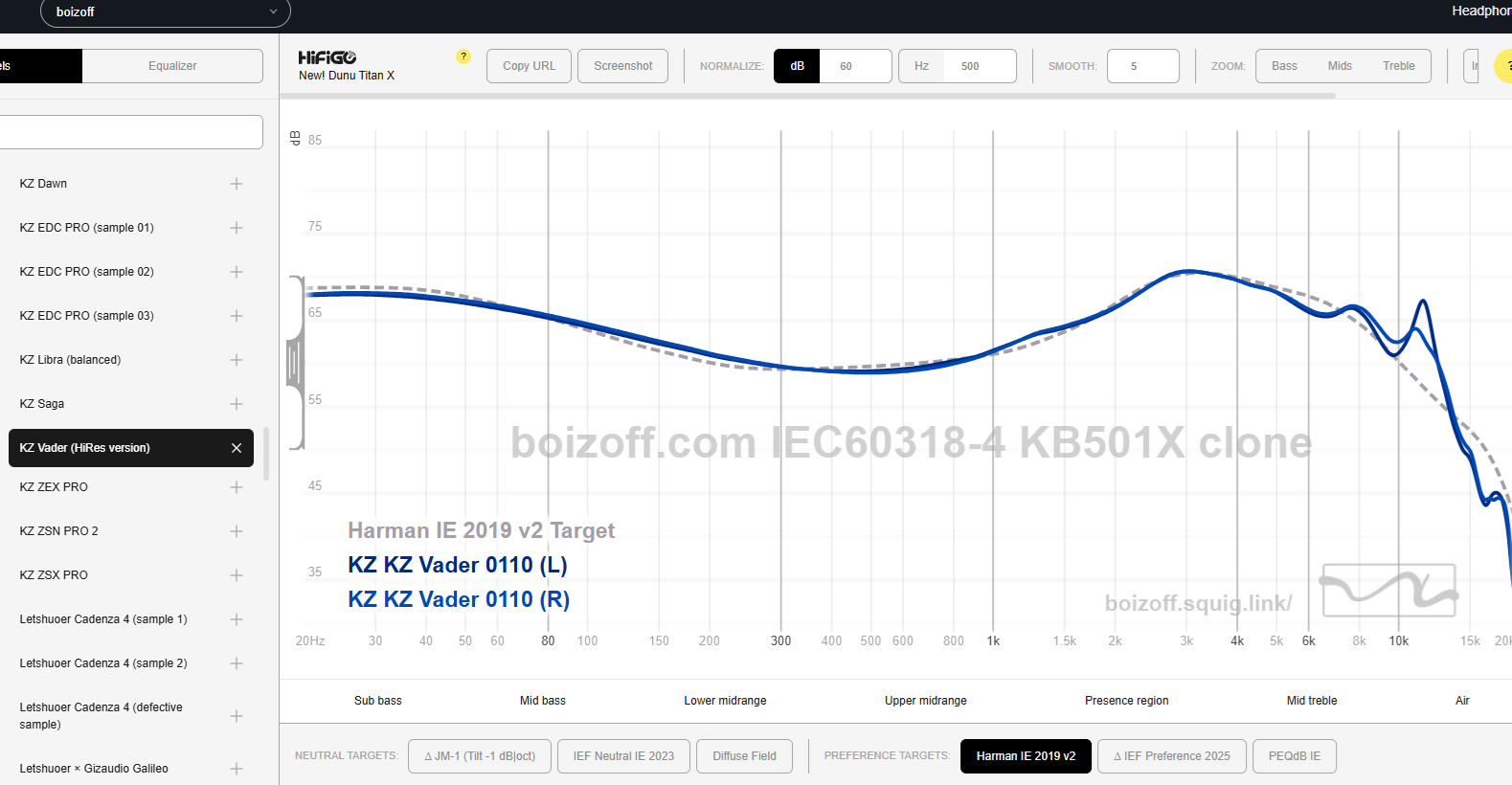This screenshot has height=785, width=1512.
Task: Click the yellow question mark help icon
Action: click(463, 56)
